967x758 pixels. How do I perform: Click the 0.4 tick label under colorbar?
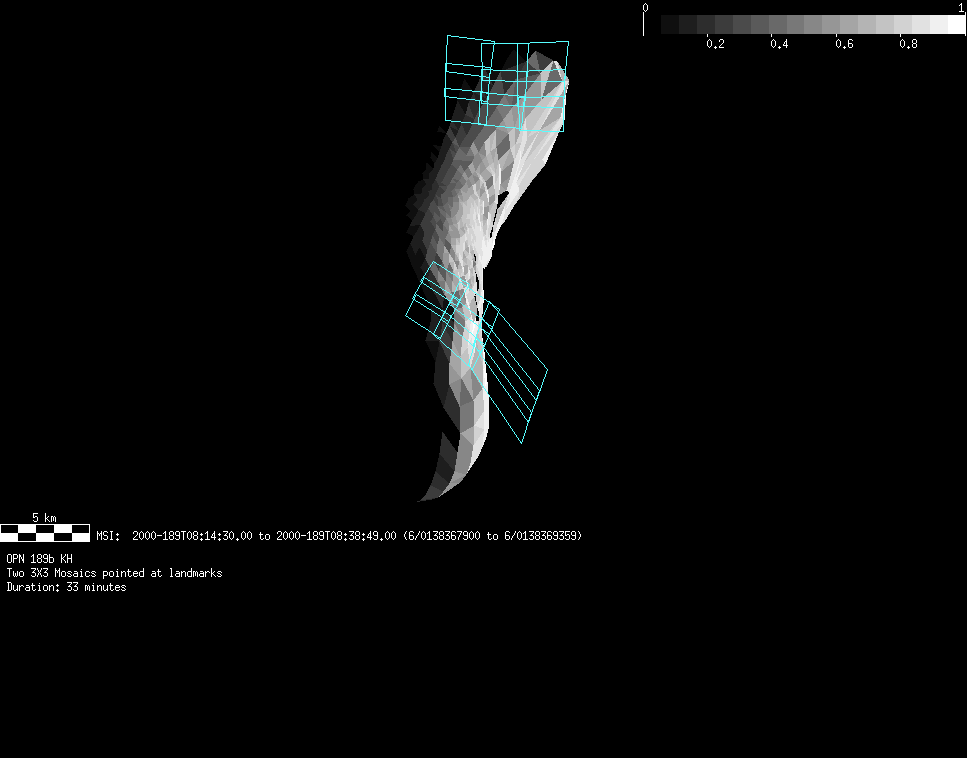pyautogui.click(x=779, y=44)
